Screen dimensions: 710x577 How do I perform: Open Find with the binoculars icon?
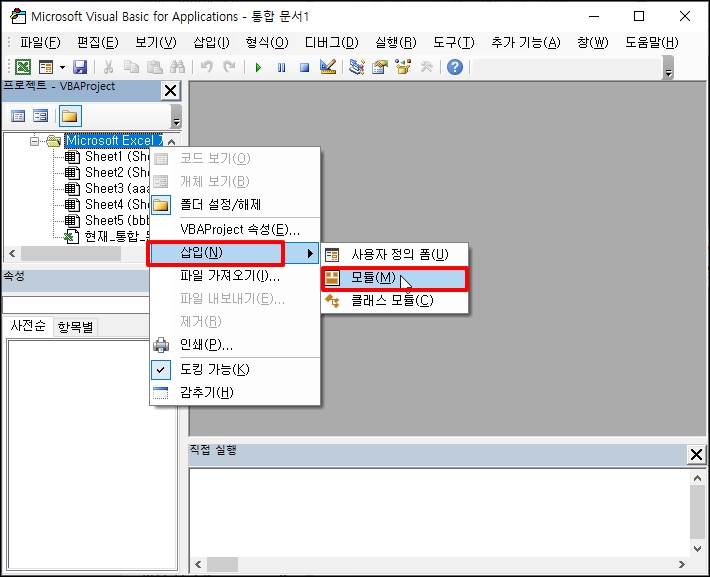click(178, 67)
